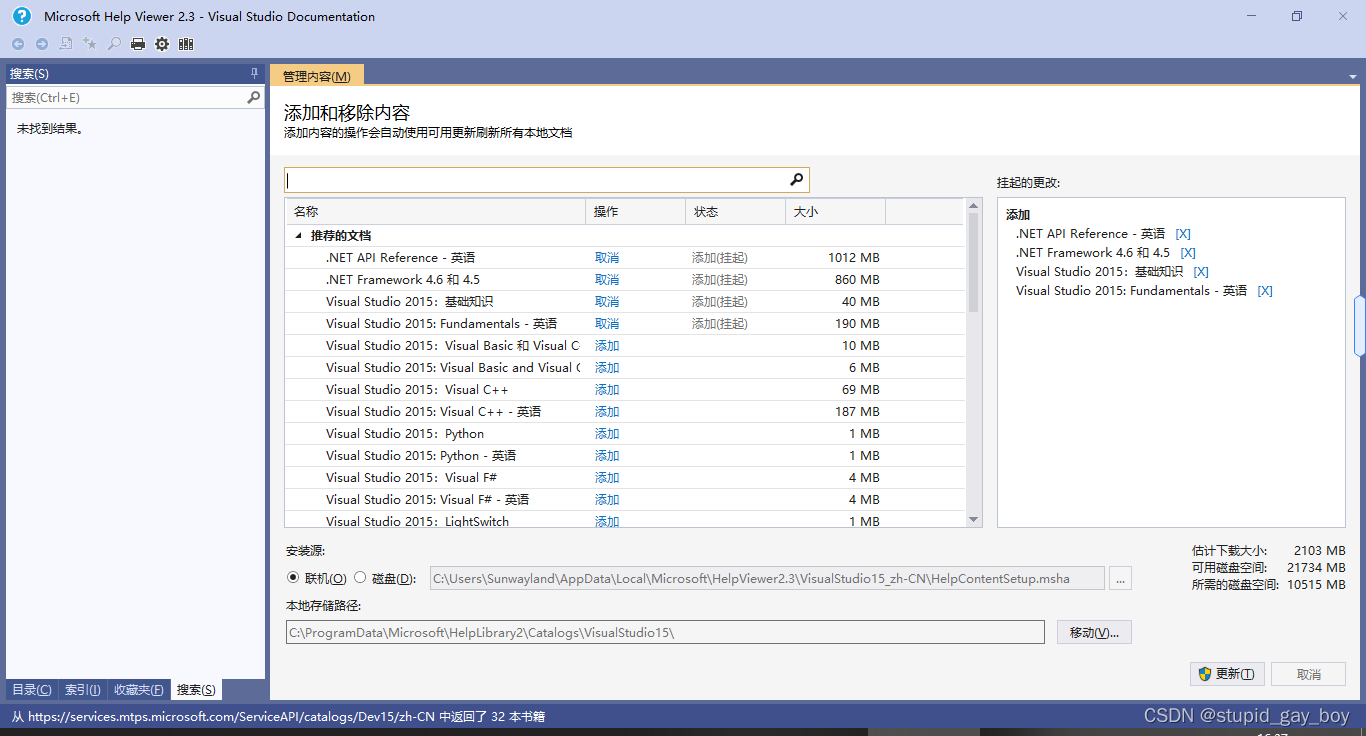The image size is (1366, 736).
Task: Add the Visual Studio 2015: Python row without 英语
Action: [607, 434]
